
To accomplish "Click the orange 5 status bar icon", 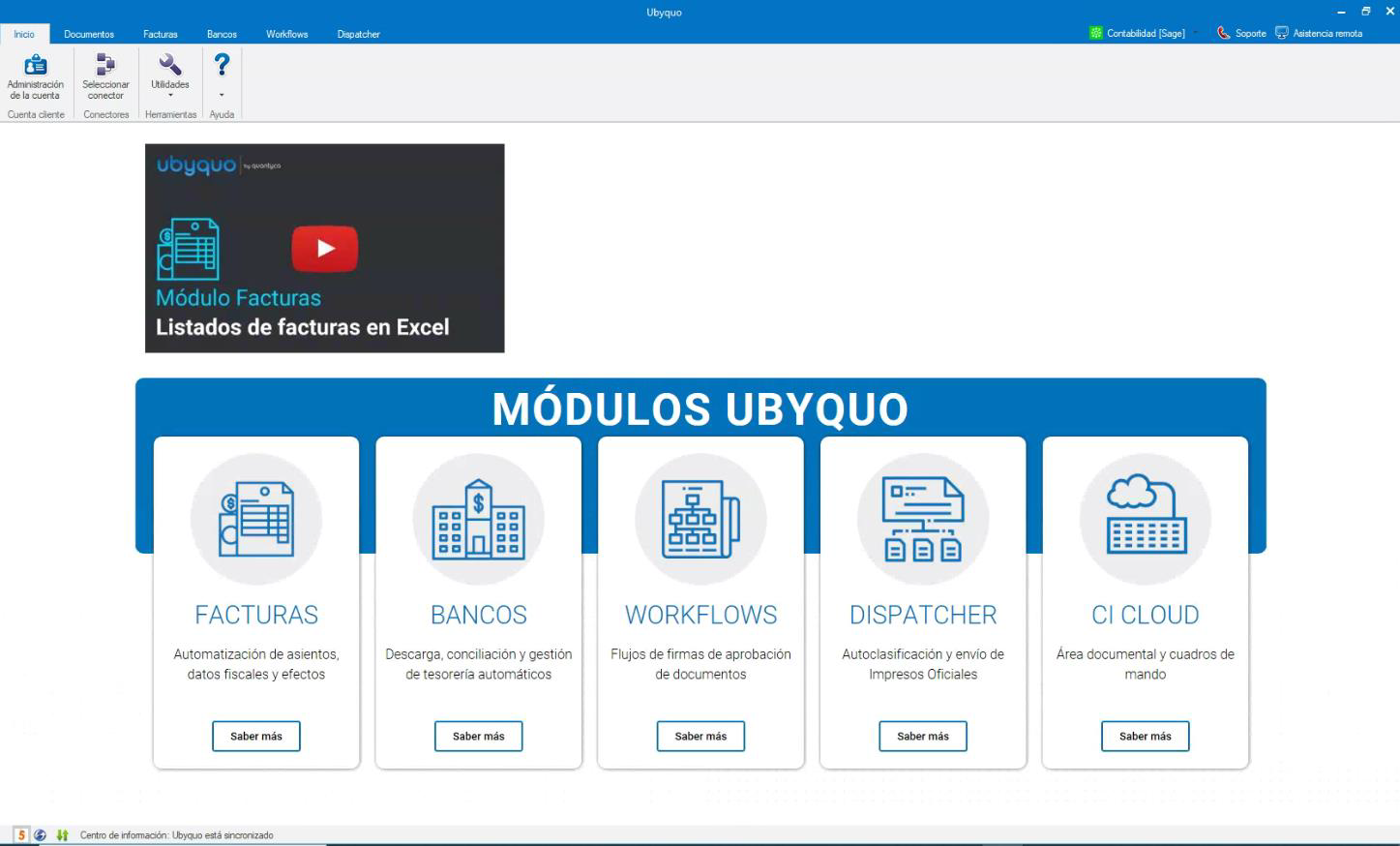I will click(x=21, y=834).
